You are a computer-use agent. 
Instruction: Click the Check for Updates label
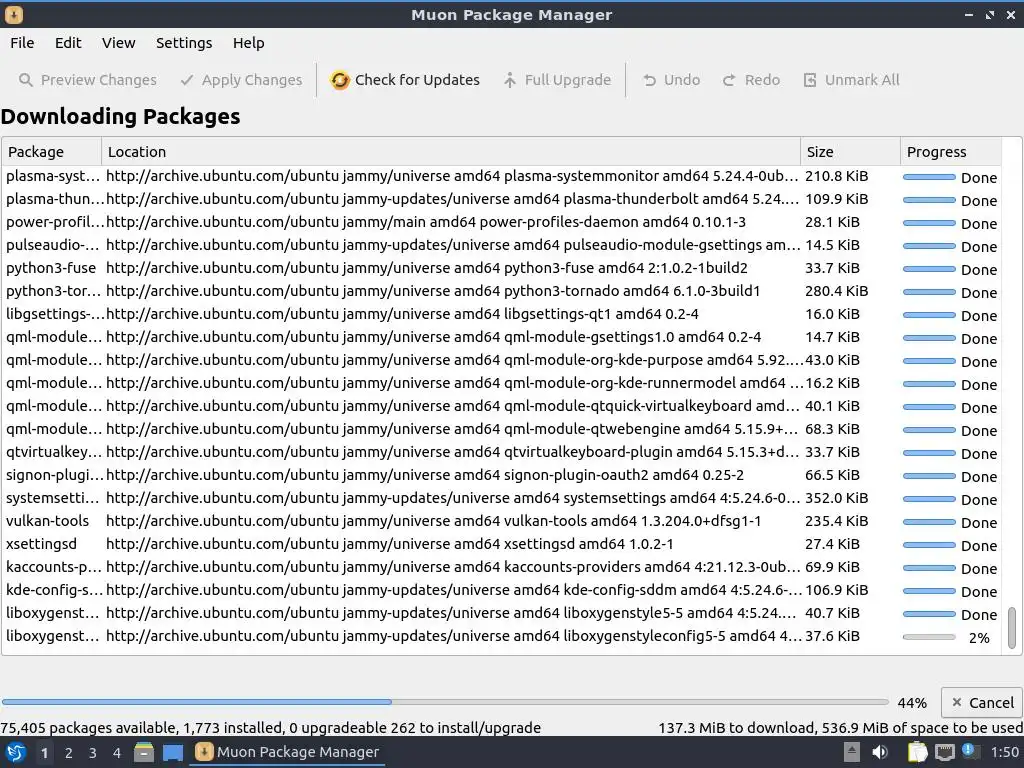pos(417,80)
